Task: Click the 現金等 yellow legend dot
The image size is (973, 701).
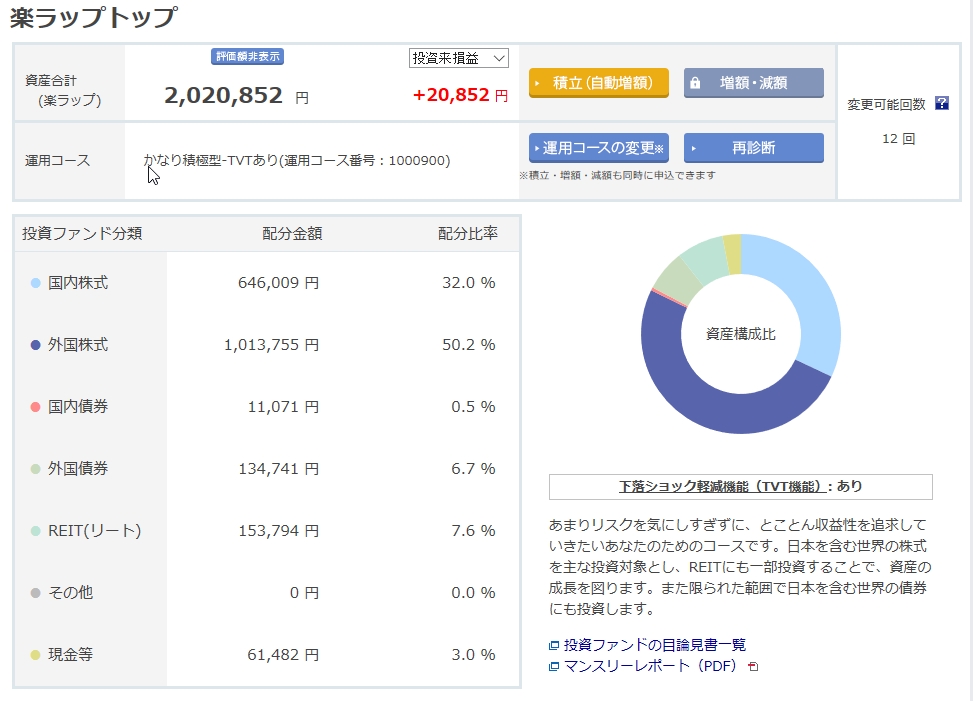Action: click(x=36, y=655)
